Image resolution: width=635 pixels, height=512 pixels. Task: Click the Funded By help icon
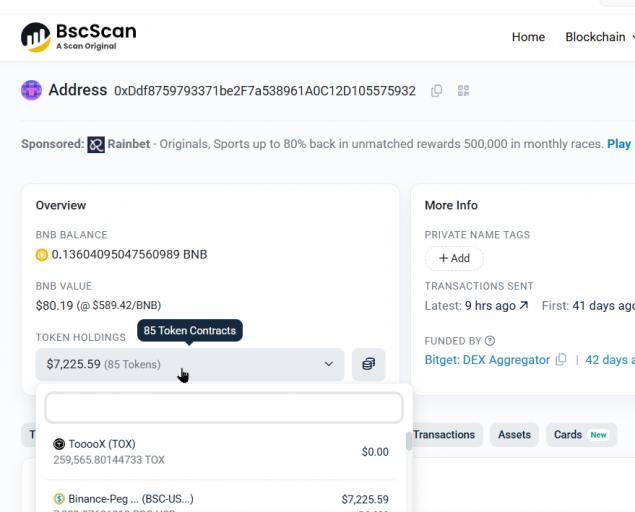490,341
